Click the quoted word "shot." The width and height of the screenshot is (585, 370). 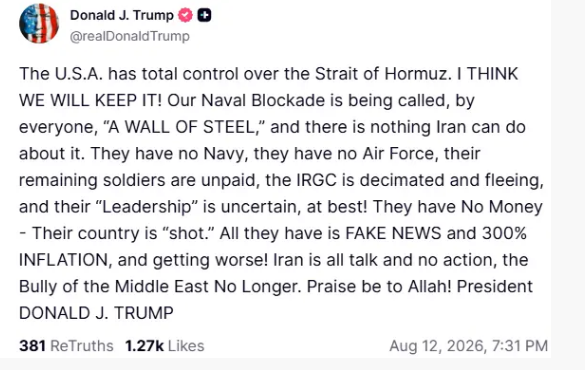pos(188,233)
